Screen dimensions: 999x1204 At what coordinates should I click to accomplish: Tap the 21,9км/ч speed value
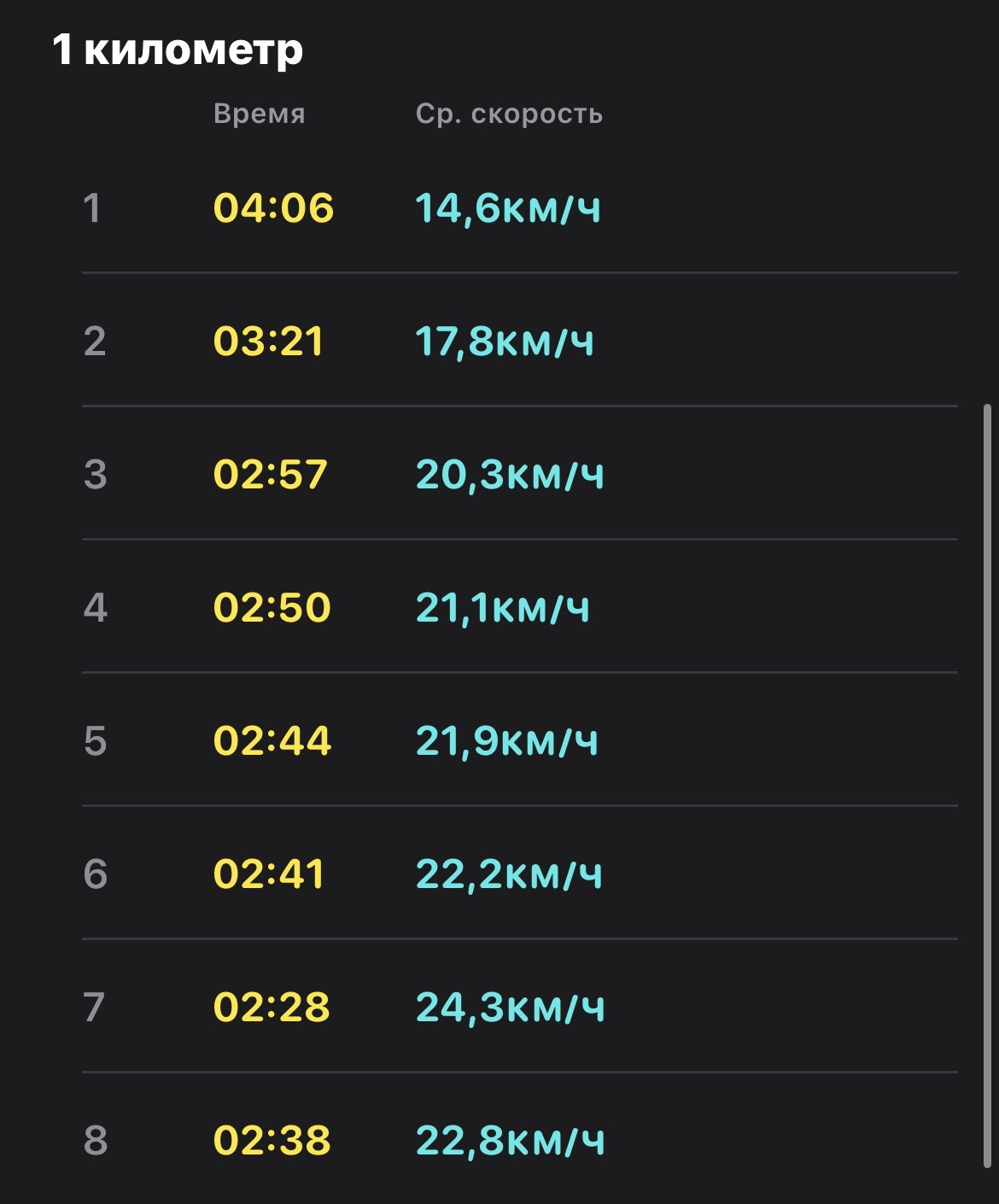(507, 742)
